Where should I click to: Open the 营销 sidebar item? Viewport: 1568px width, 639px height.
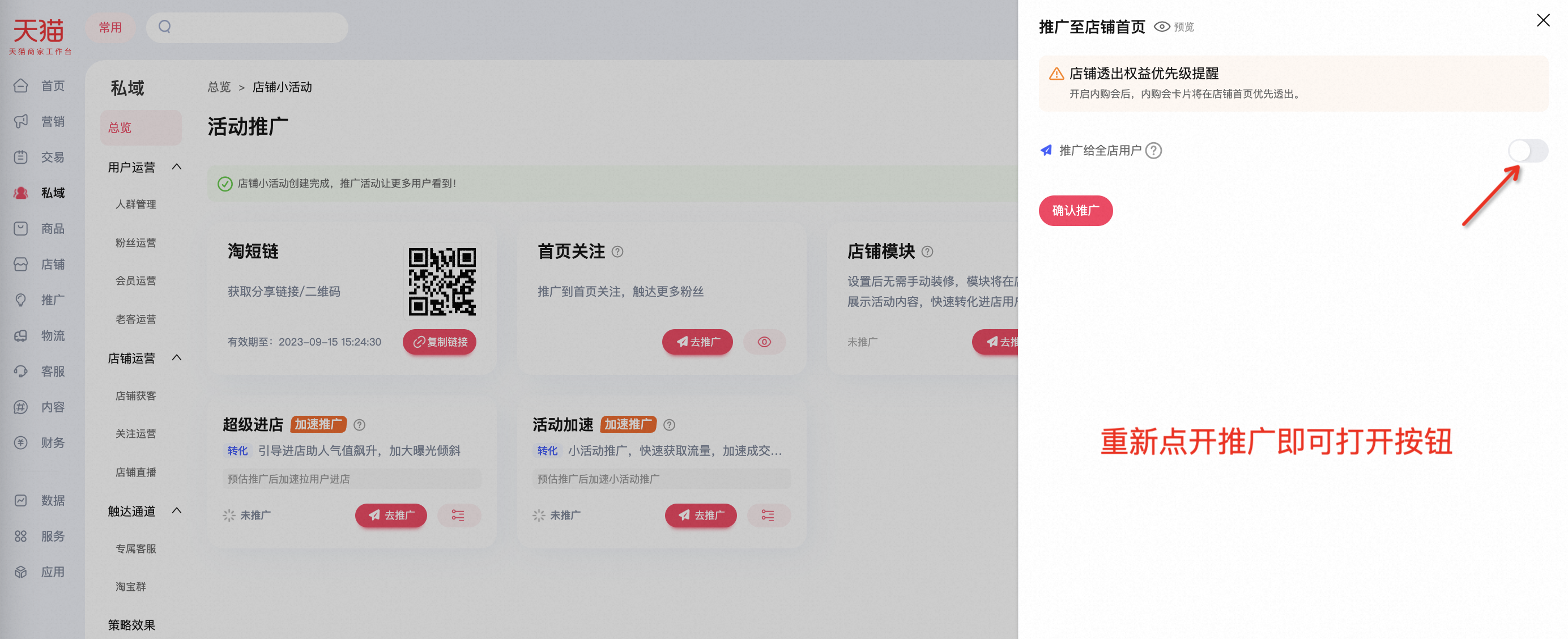pyautogui.click(x=40, y=122)
